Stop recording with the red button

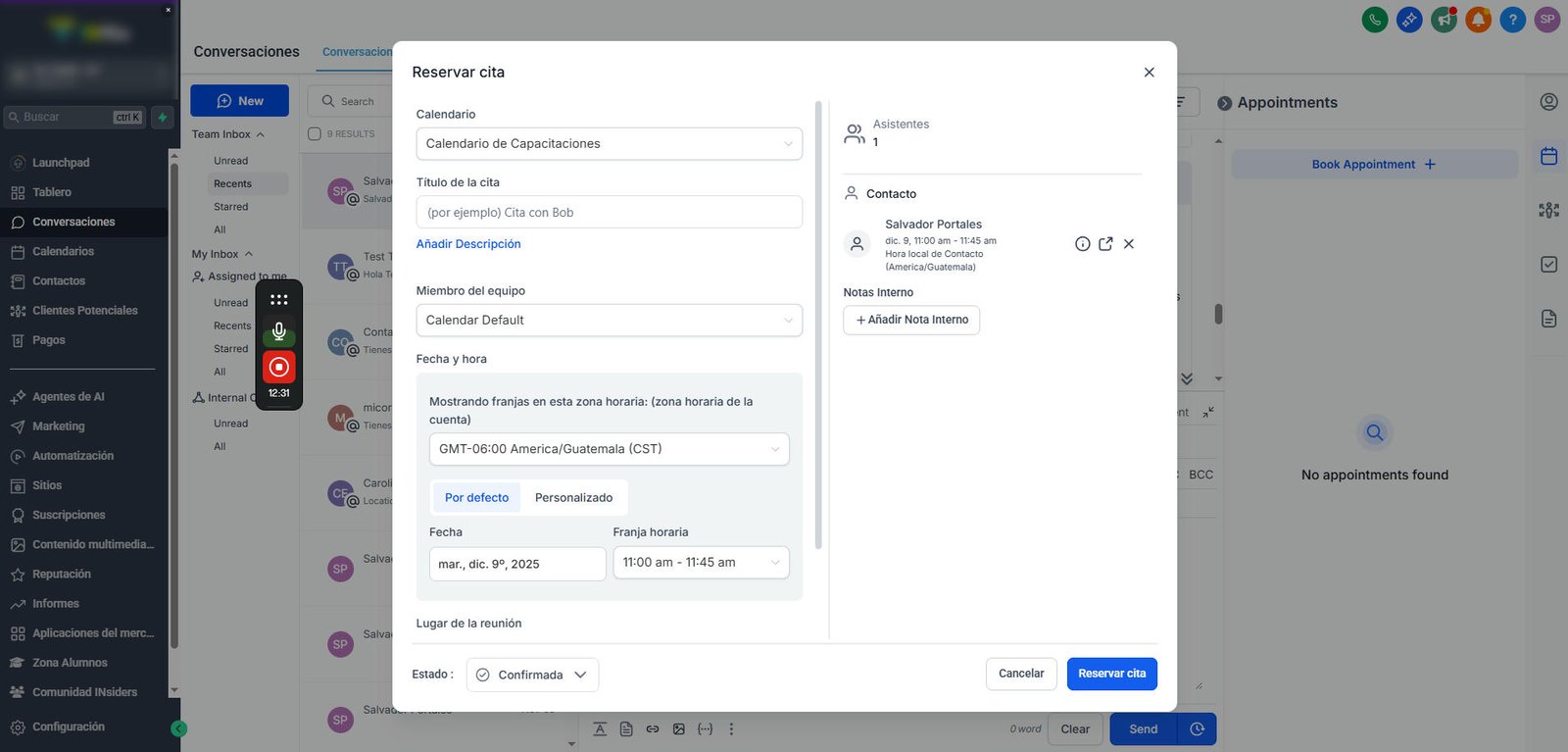click(279, 367)
